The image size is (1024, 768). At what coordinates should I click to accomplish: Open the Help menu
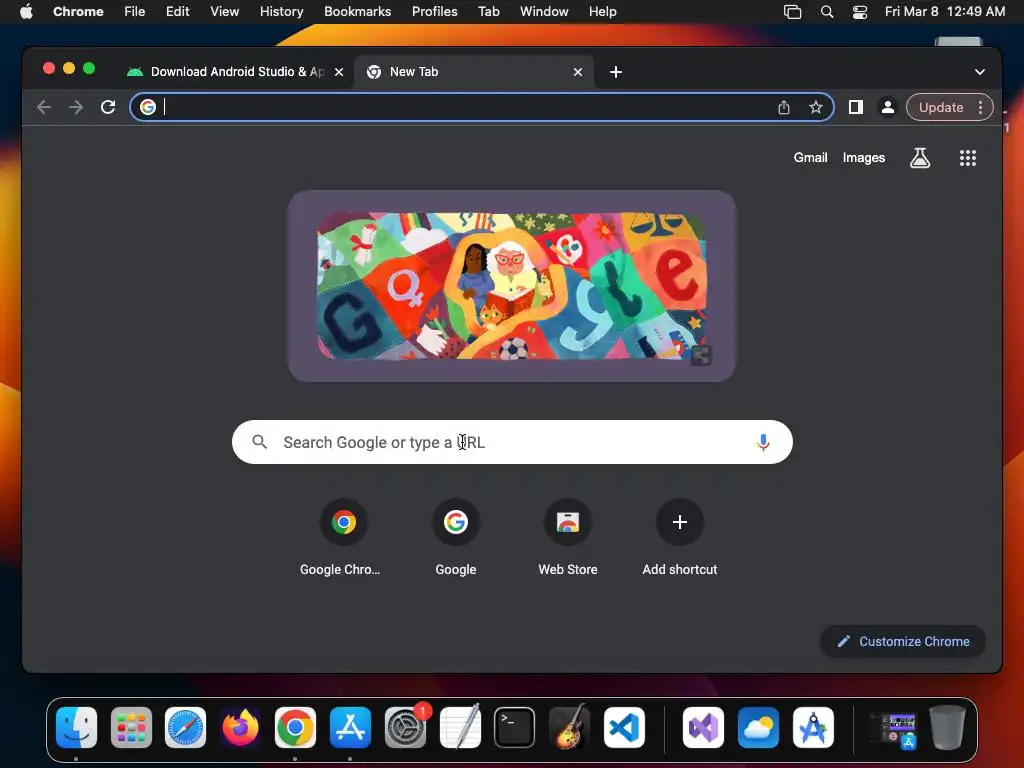pos(602,12)
